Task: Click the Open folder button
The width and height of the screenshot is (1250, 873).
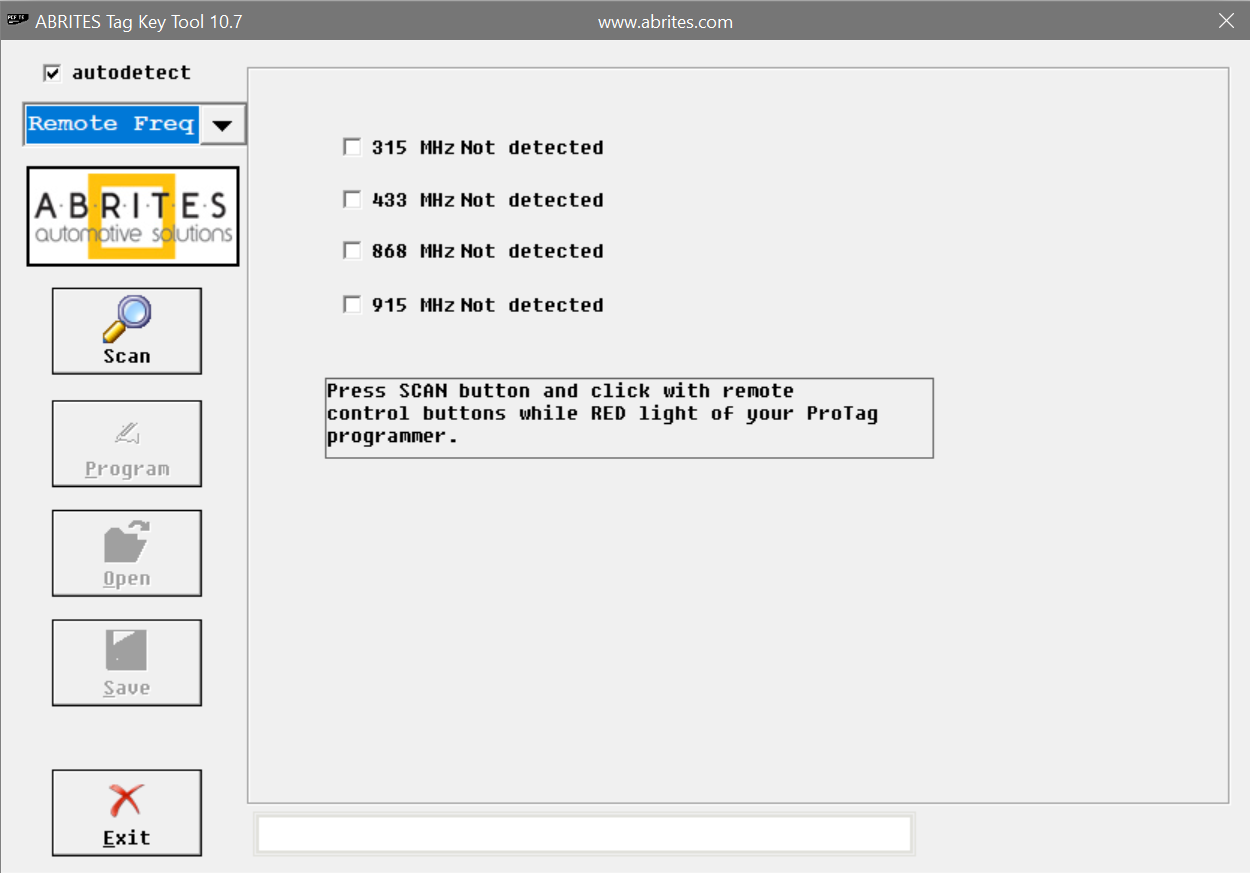Action: [126, 553]
